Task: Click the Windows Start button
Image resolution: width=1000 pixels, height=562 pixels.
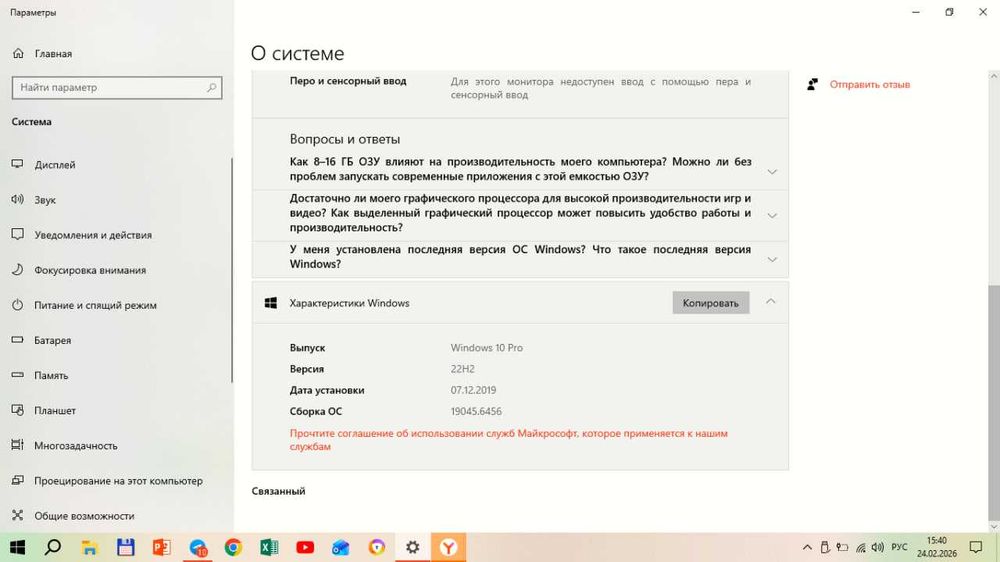Action: click(x=18, y=547)
